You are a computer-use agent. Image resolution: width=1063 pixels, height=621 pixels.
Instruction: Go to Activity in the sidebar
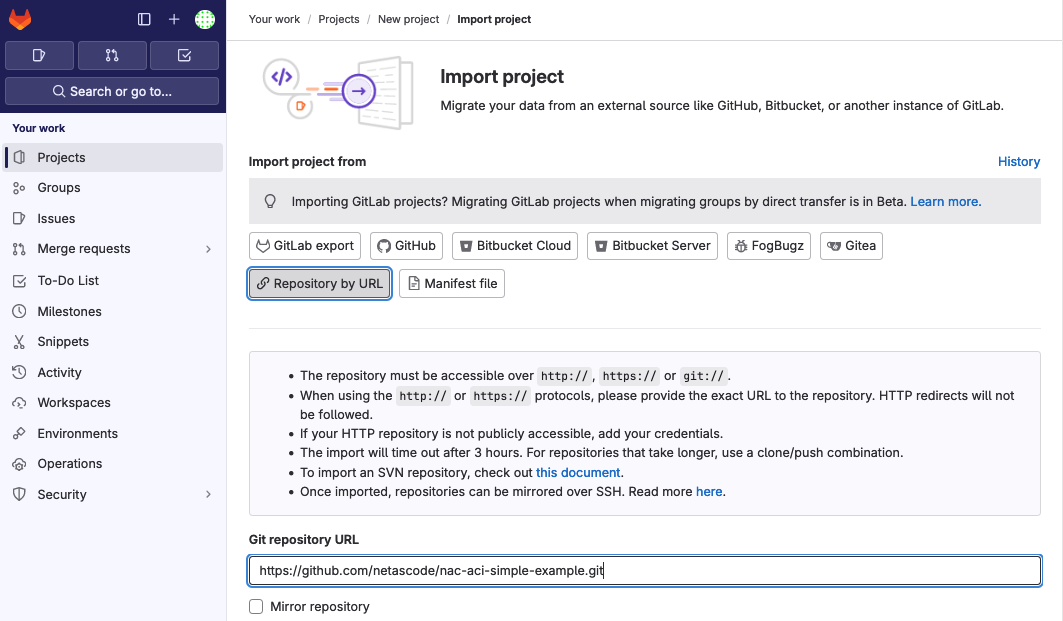113,372
